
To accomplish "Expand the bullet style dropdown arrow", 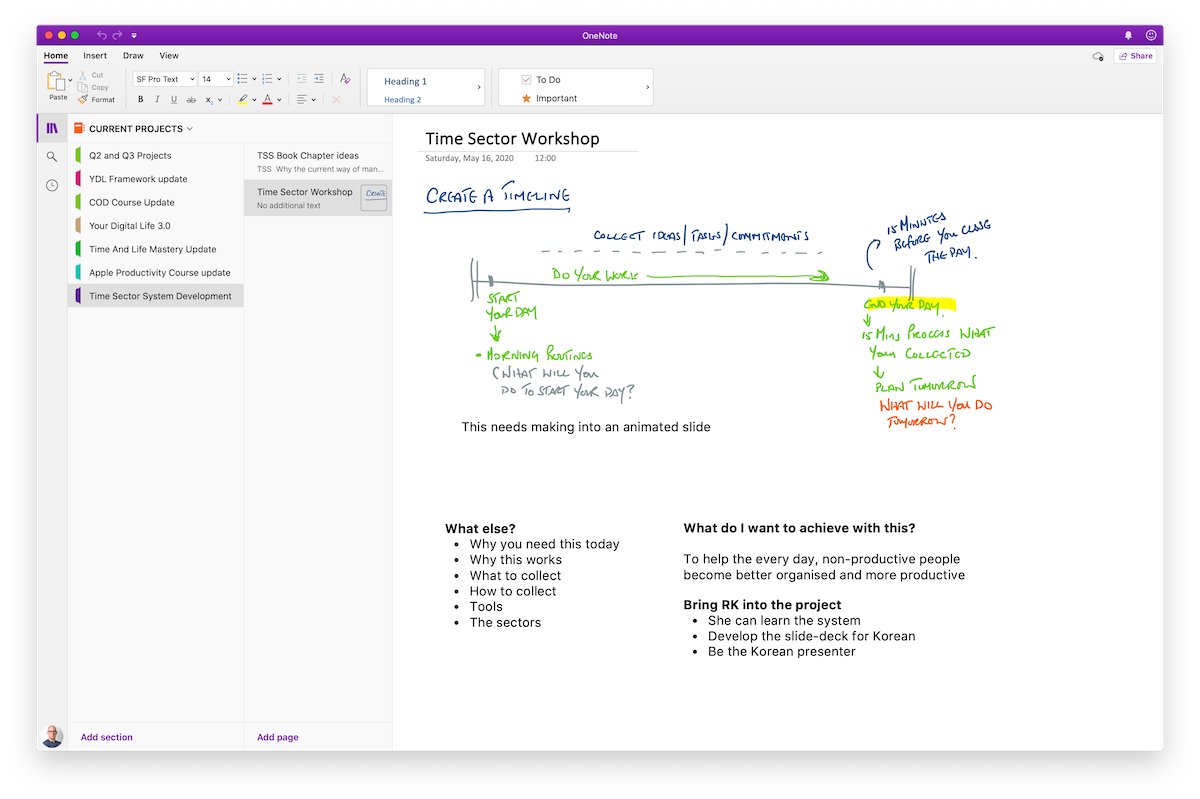I will pyautogui.click(x=254, y=79).
